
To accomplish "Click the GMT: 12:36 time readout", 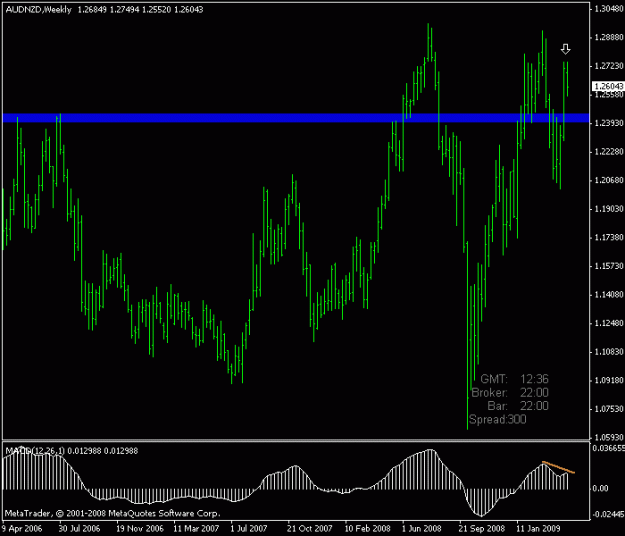I will pyautogui.click(x=514, y=379).
